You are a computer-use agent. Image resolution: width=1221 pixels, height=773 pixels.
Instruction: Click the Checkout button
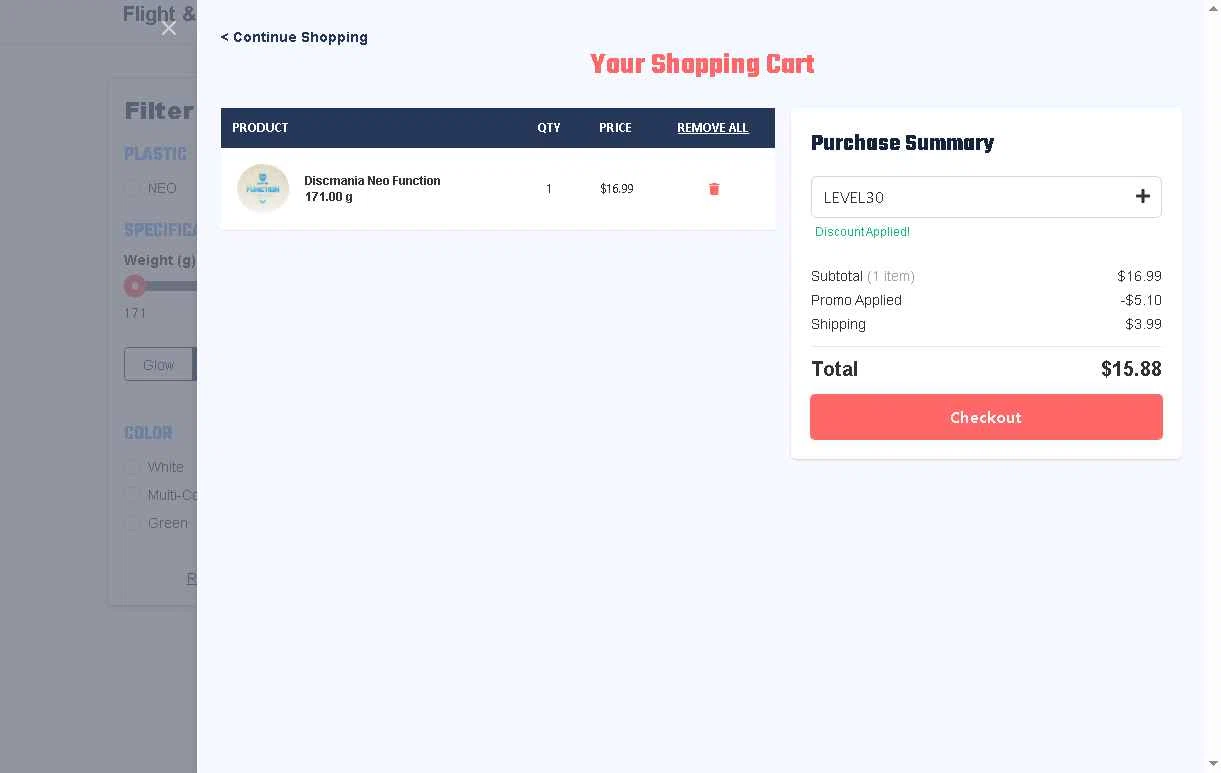click(x=986, y=417)
